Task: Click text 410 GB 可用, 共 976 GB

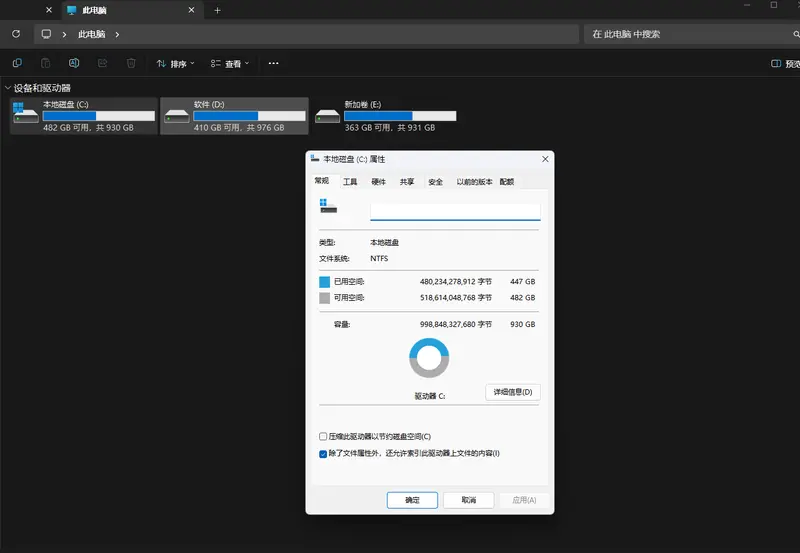Action: (x=239, y=128)
